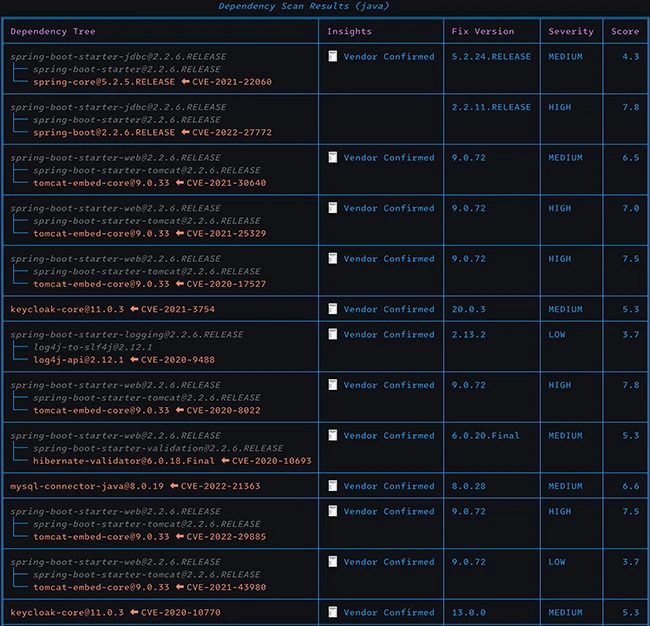Select spring-boot-starter-logging@2.2.6.RELEASE entry
Viewport: 650px width, 626px height.
pos(127,335)
